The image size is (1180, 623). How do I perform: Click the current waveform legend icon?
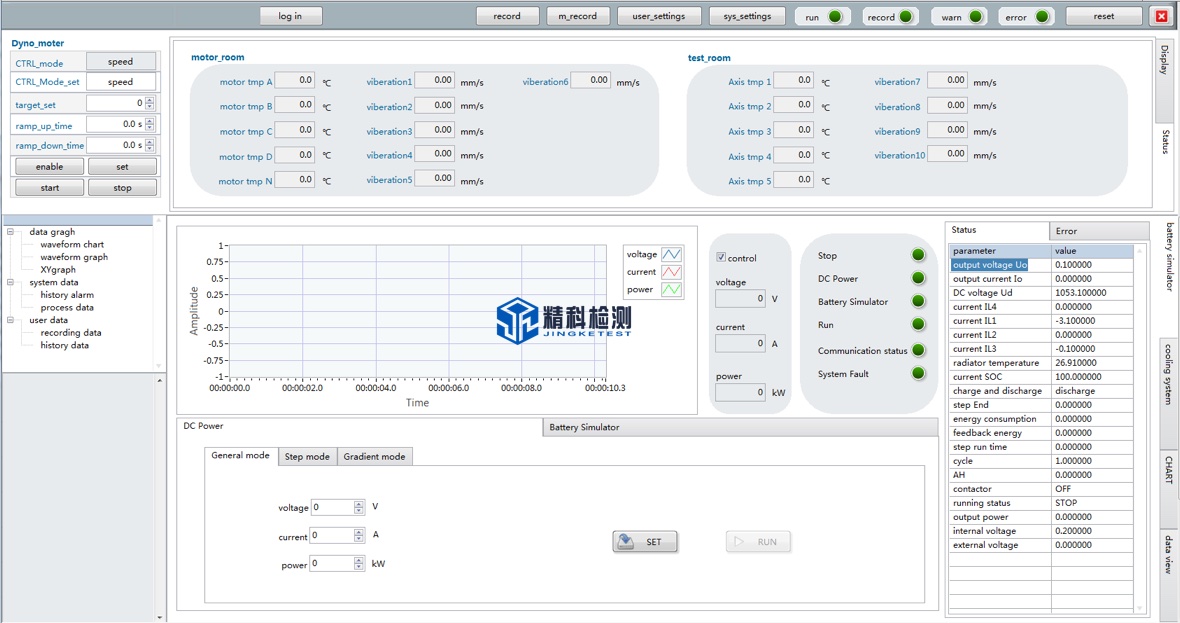pyautogui.click(x=670, y=272)
